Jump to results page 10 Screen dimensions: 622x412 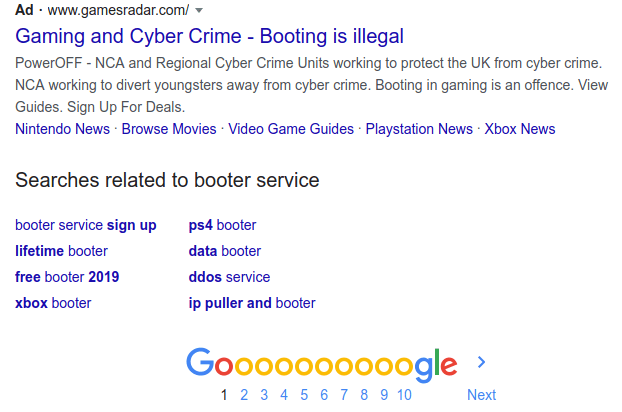click(404, 395)
